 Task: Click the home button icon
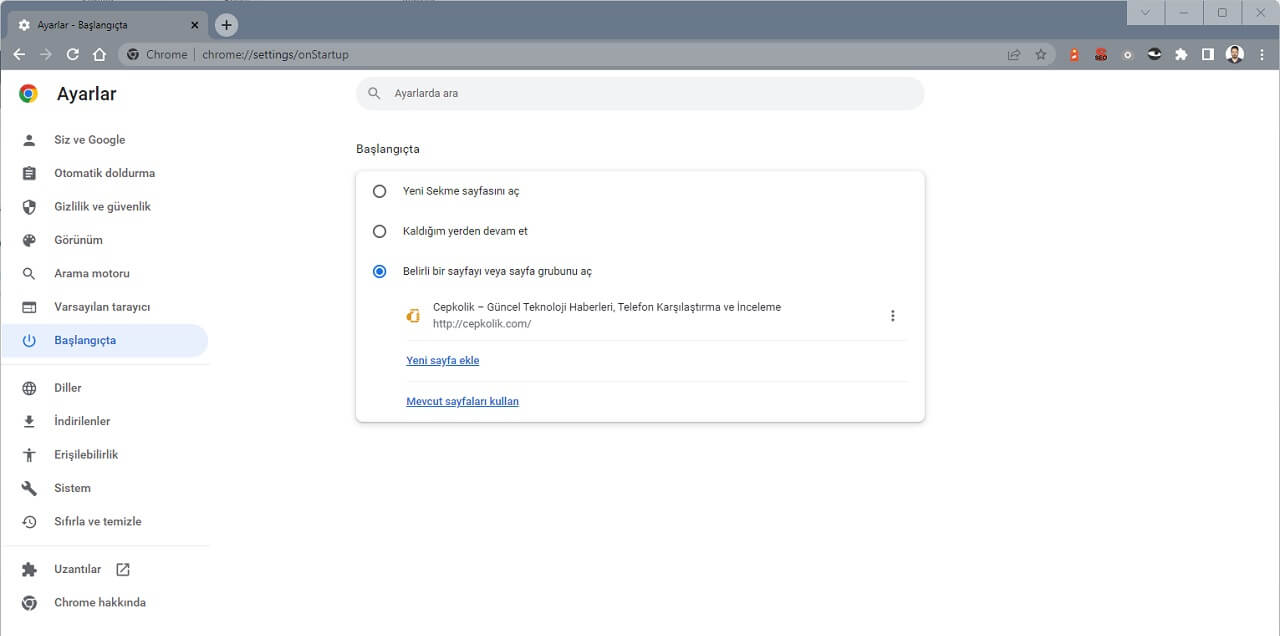(x=99, y=55)
